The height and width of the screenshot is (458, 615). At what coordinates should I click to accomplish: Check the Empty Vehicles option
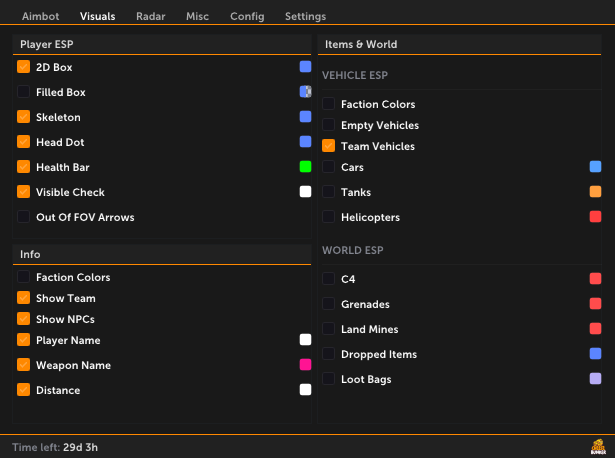[328, 125]
